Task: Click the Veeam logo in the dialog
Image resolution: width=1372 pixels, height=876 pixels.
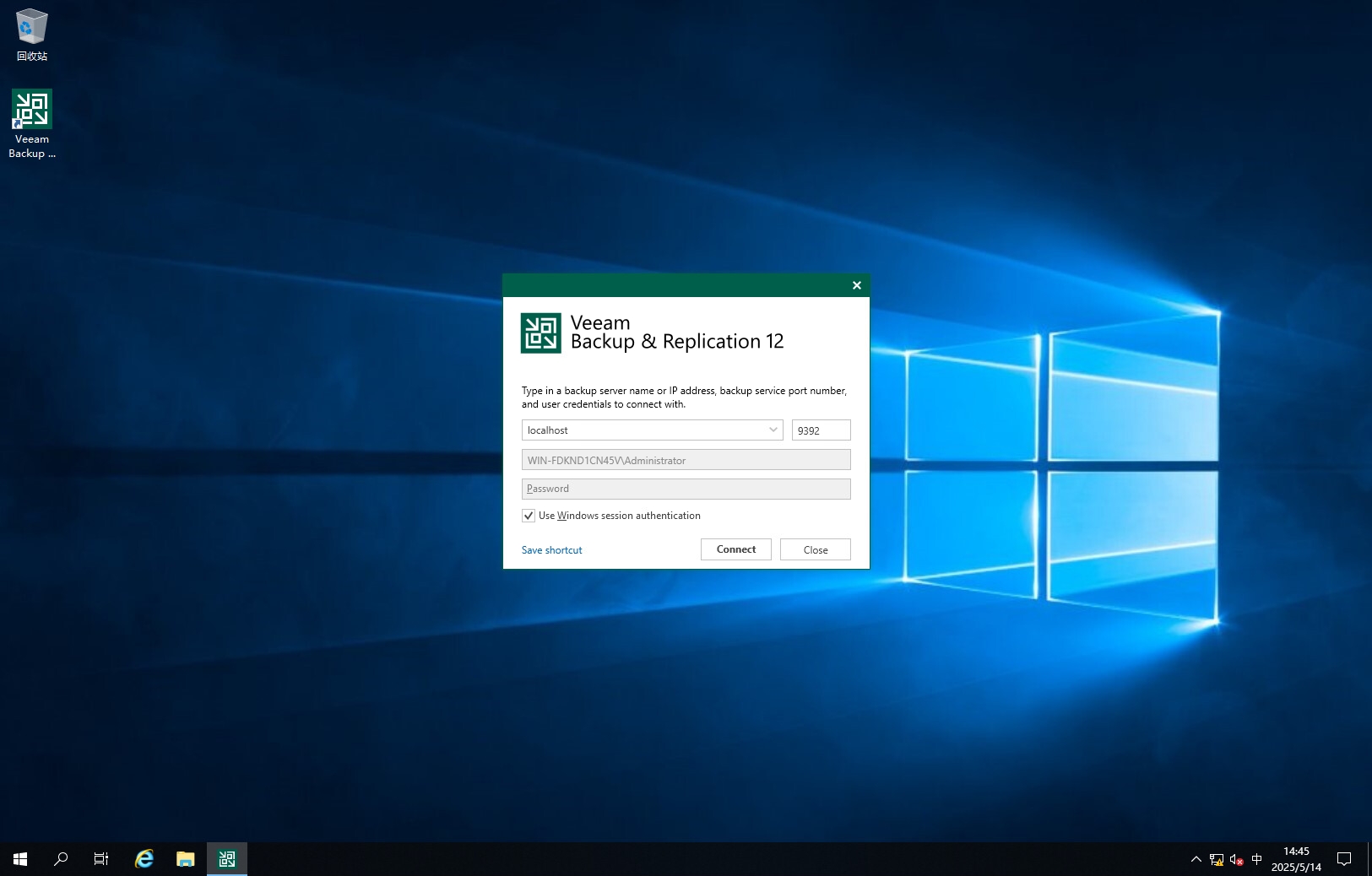Action: pyautogui.click(x=540, y=333)
